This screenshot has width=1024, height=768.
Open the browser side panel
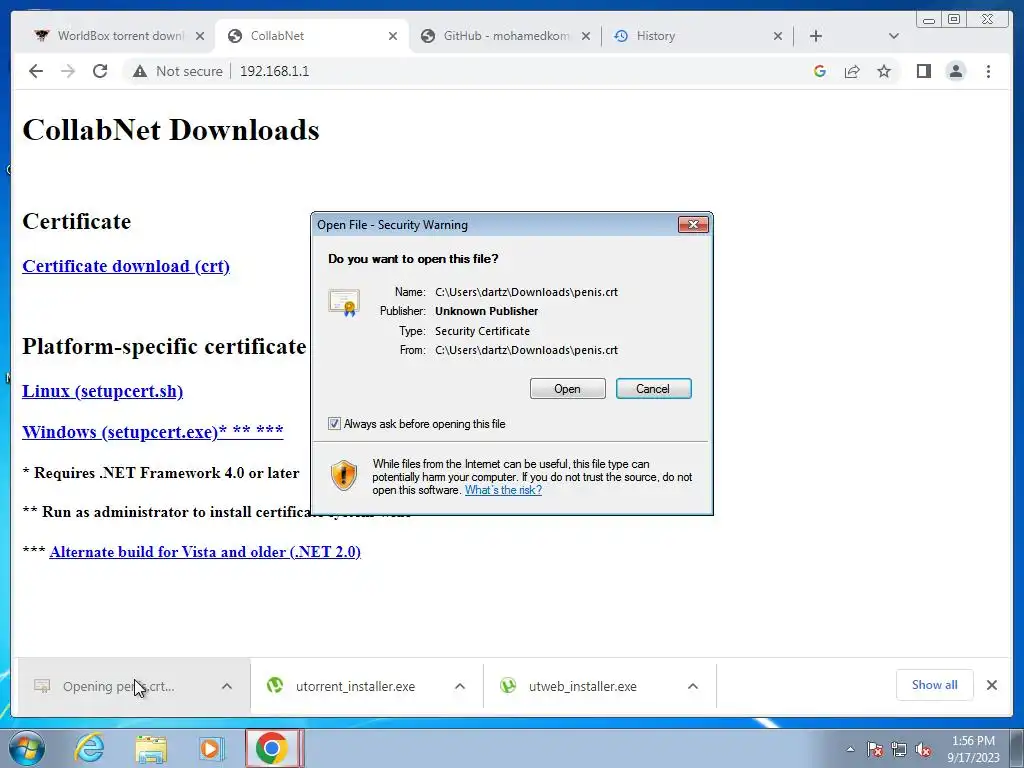point(923,71)
